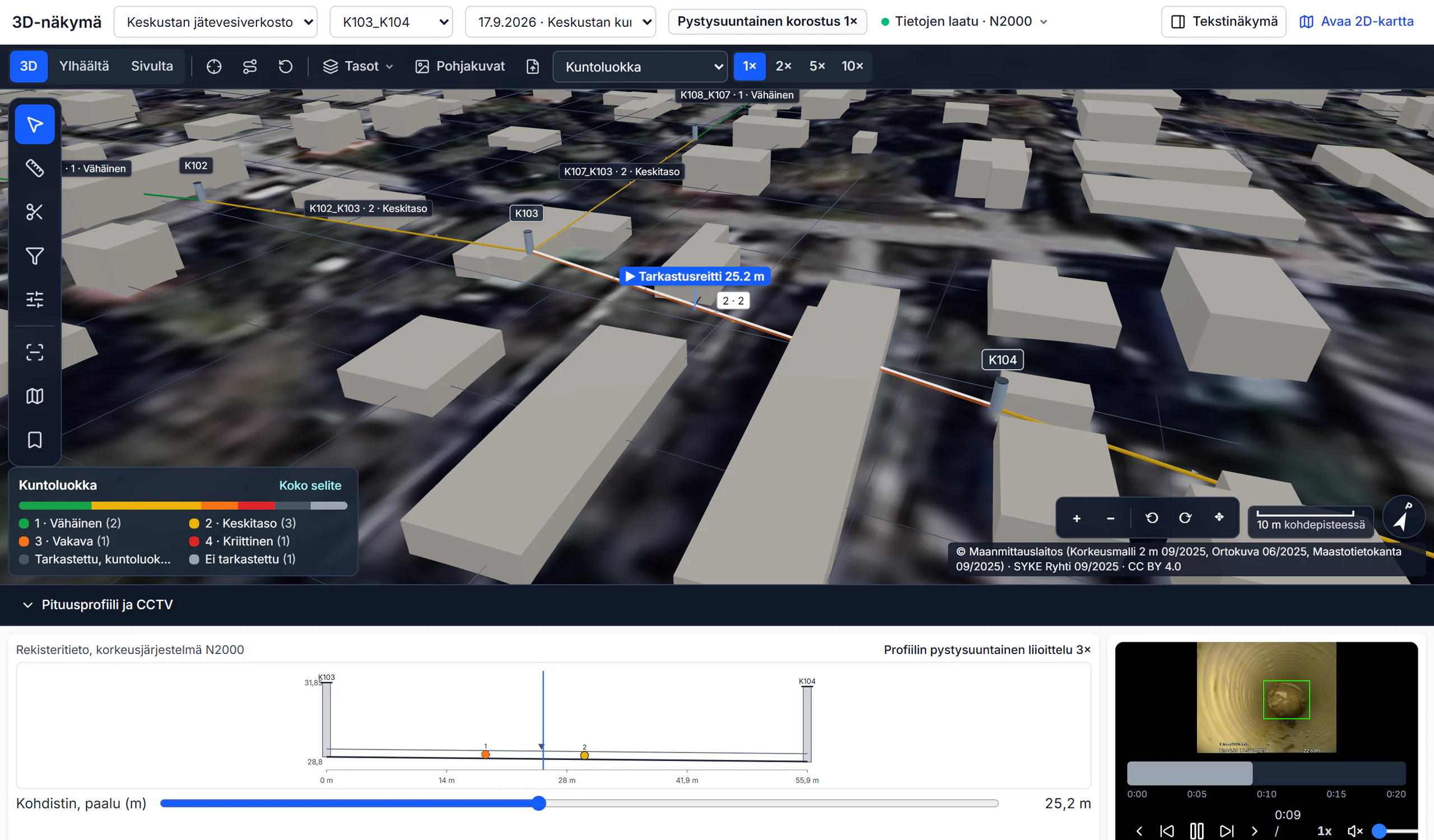Viewport: 1434px width, 840px height.
Task: Open the Avaa 2D-kartta link
Action: tap(1357, 22)
